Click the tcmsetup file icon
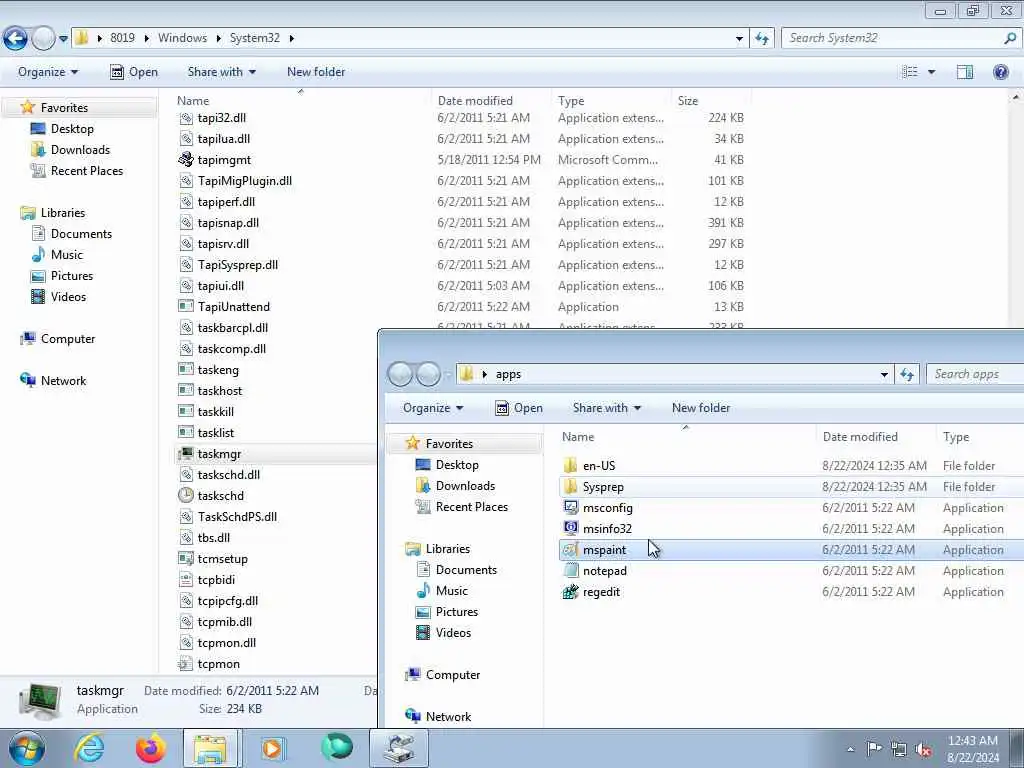Viewport: 1024px width, 768px height. coord(186,558)
